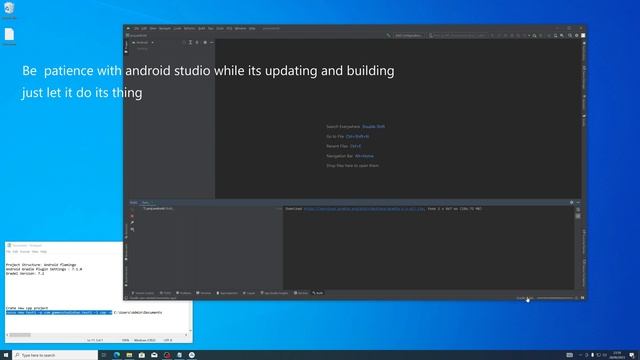Open Search Everywhere magnifier in Android Studio toolbar
The height and width of the screenshot is (360, 640).
[x=570, y=36]
